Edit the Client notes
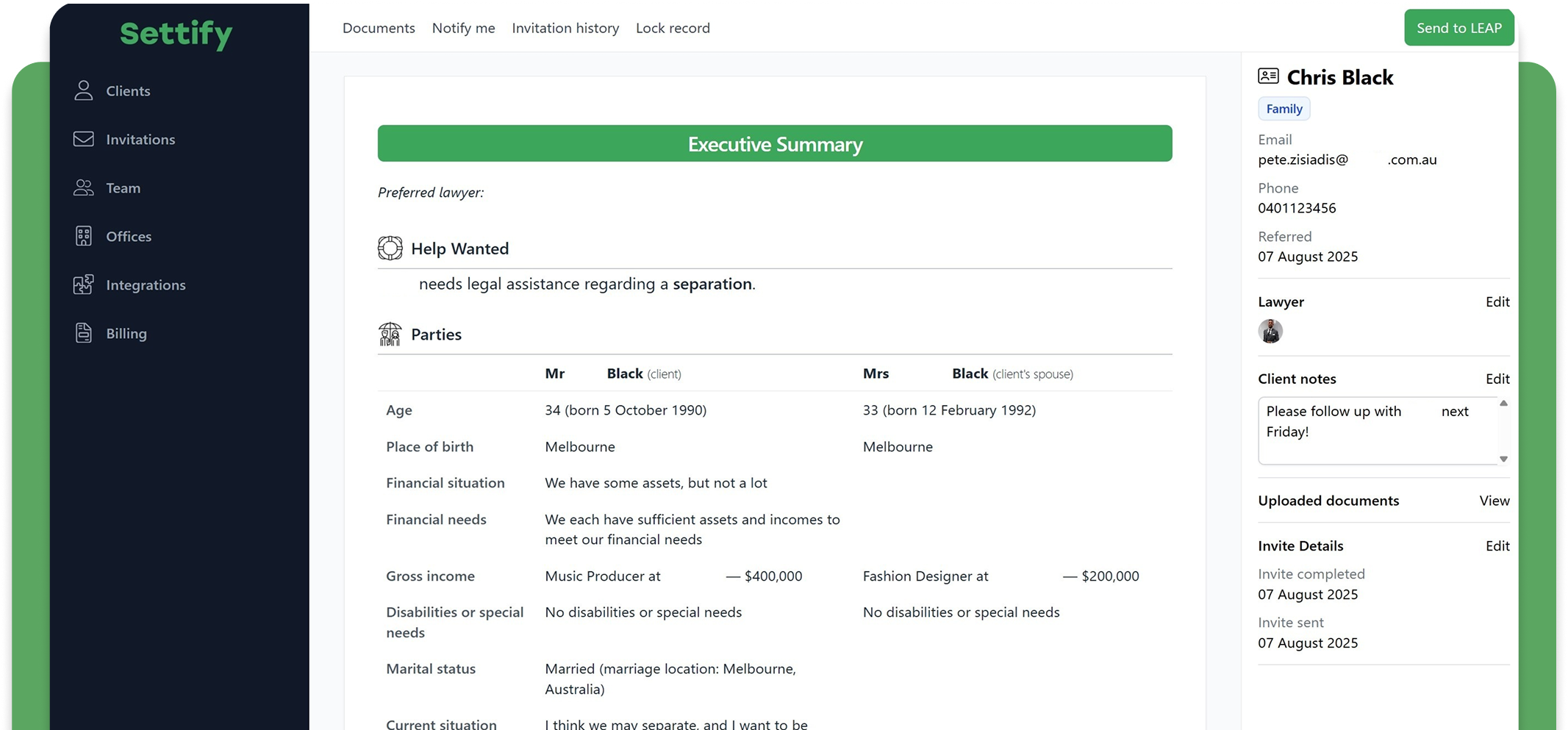 coord(1497,379)
